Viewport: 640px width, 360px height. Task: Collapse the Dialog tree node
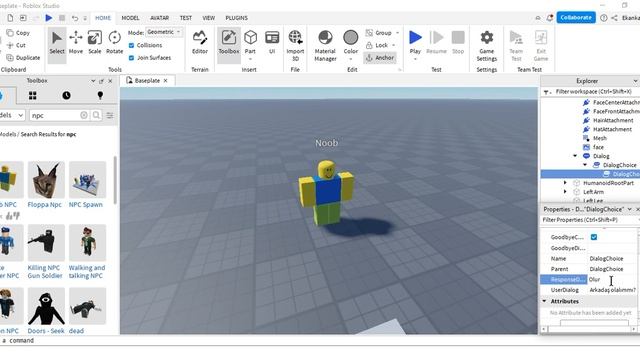click(x=575, y=156)
